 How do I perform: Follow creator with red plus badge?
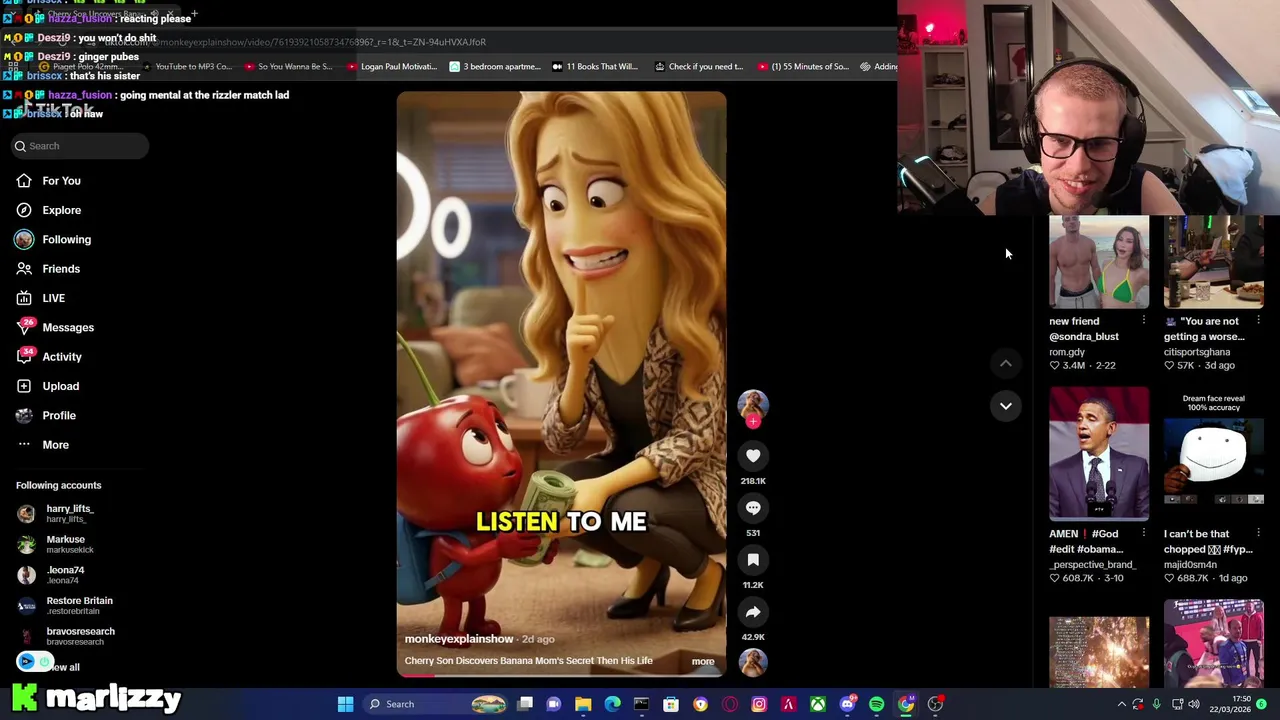[x=753, y=422]
